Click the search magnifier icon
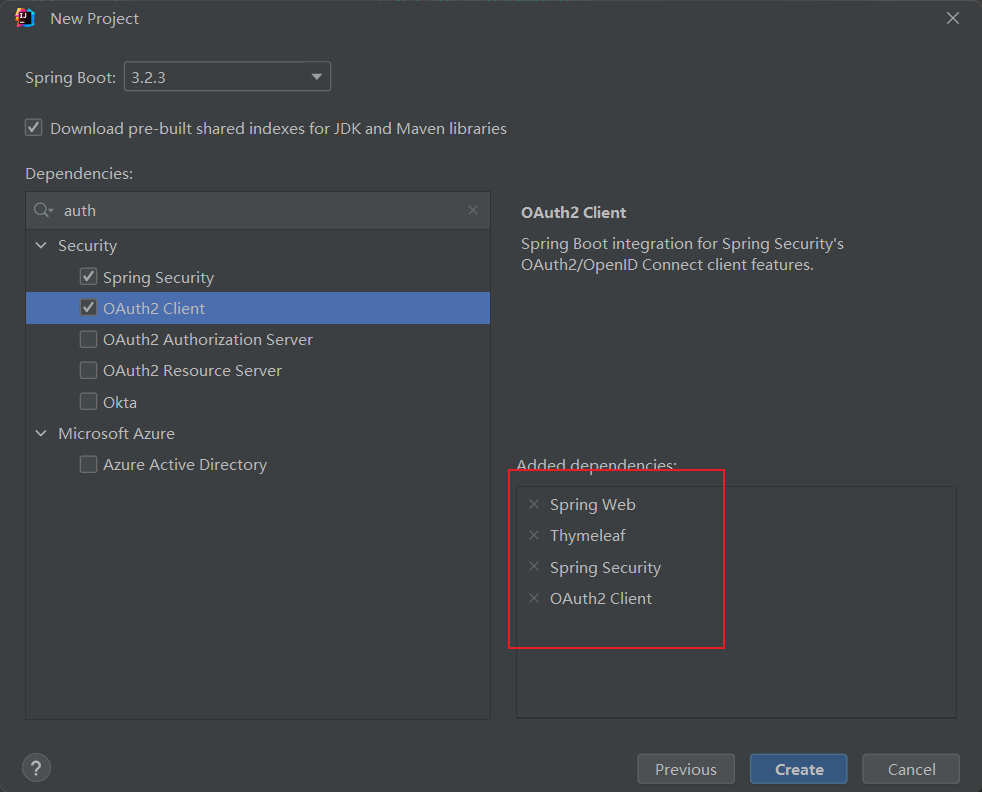 coord(42,210)
